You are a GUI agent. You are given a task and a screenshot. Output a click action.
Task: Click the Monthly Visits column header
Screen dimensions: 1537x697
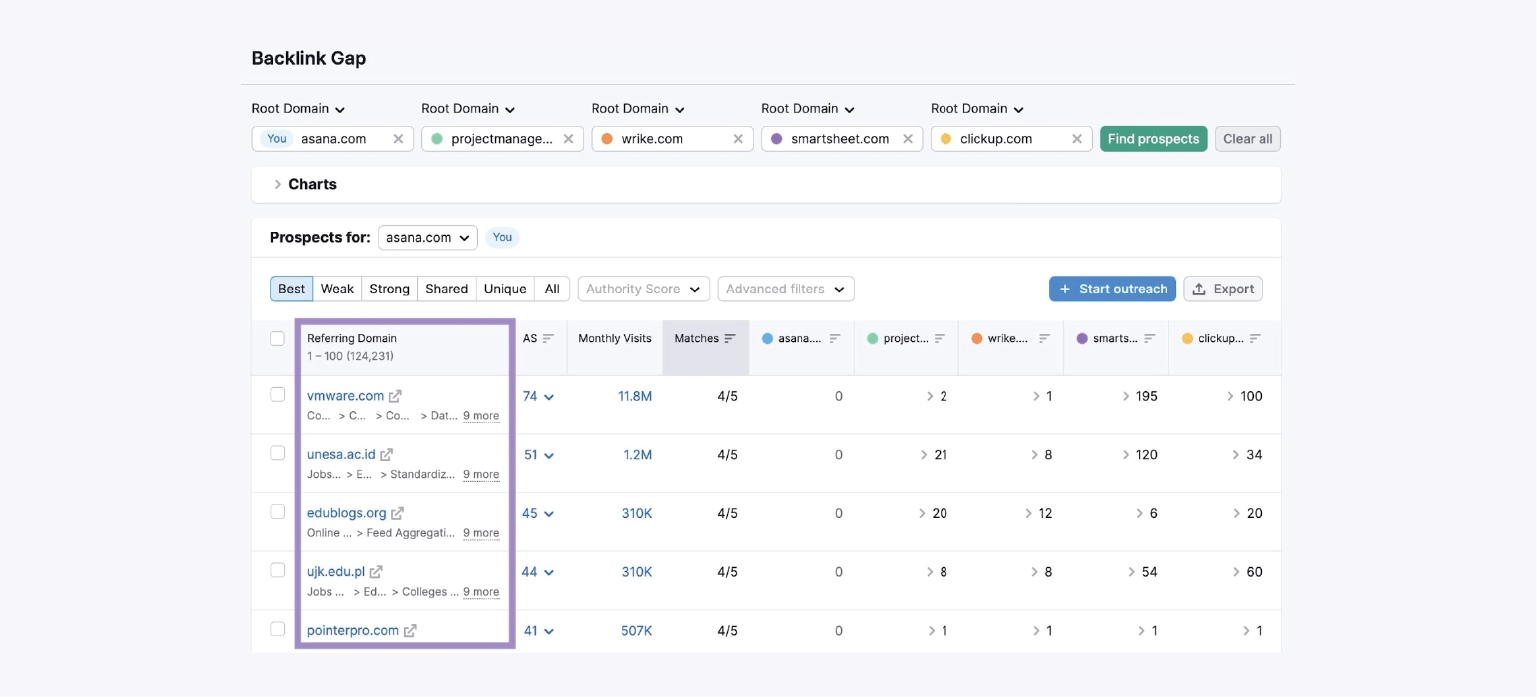click(614, 339)
